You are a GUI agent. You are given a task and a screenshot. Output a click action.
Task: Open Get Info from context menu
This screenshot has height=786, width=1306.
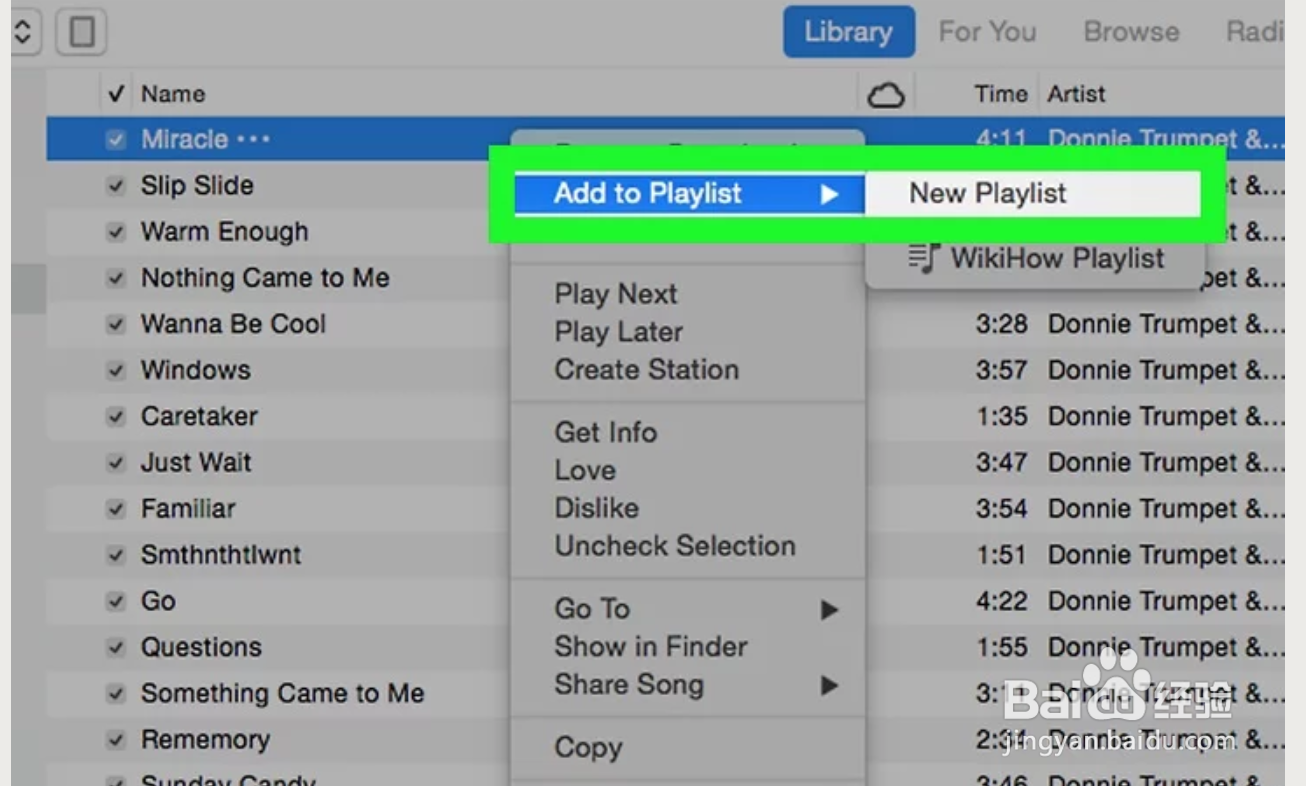(x=606, y=432)
